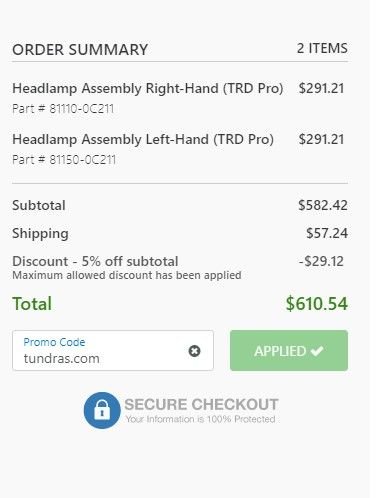Click the green APPLIED button
The height and width of the screenshot is (498, 381).
tap(289, 350)
